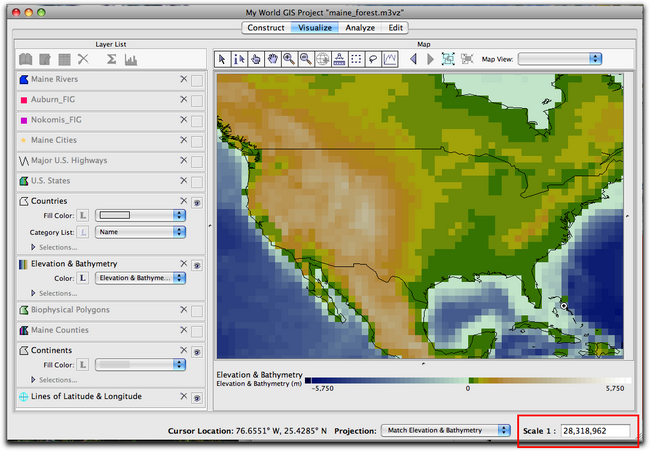Switch to the Construct tab
Screen dimensions: 650x451
(x=266, y=28)
